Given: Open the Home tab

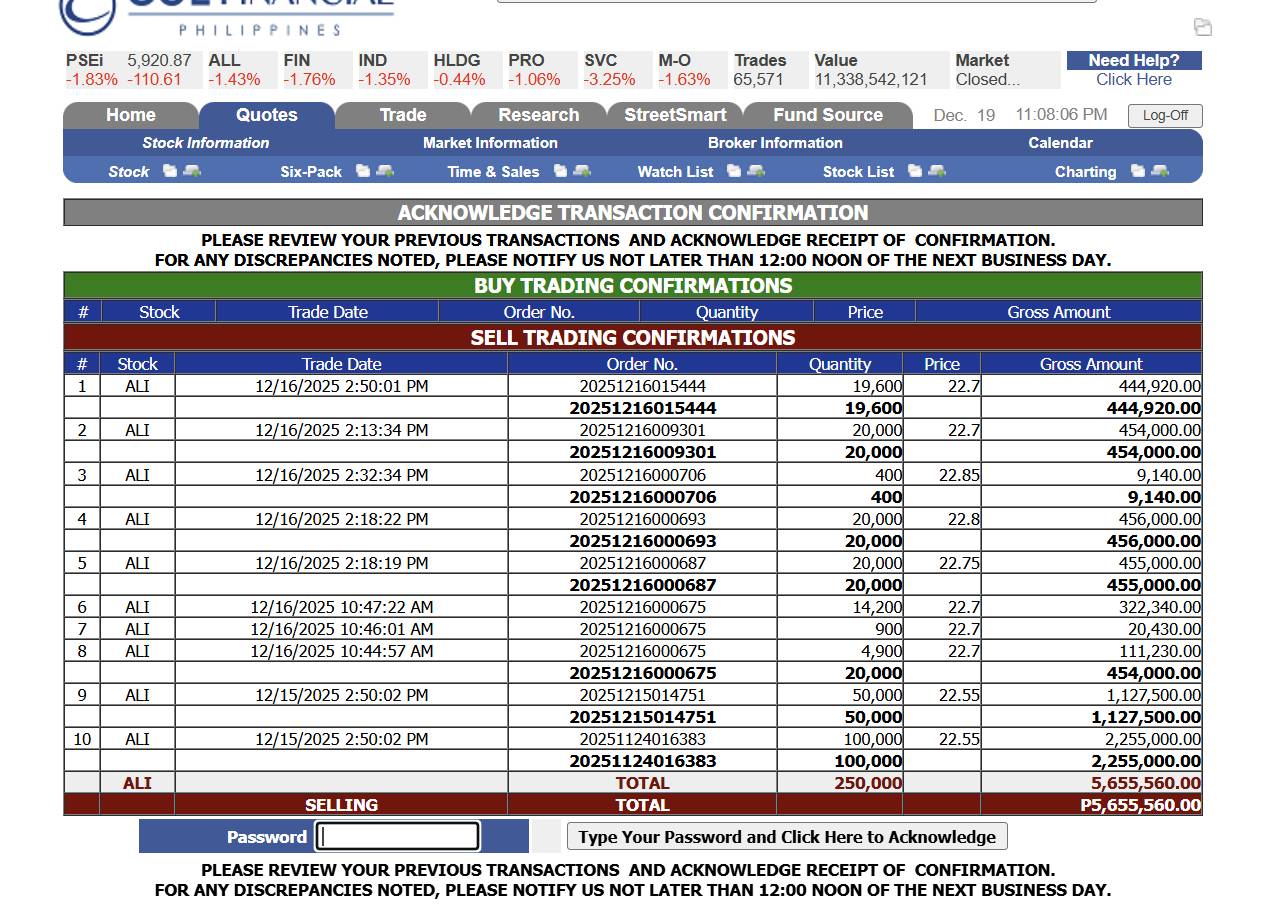Looking at the screenshot, I should tap(131, 115).
